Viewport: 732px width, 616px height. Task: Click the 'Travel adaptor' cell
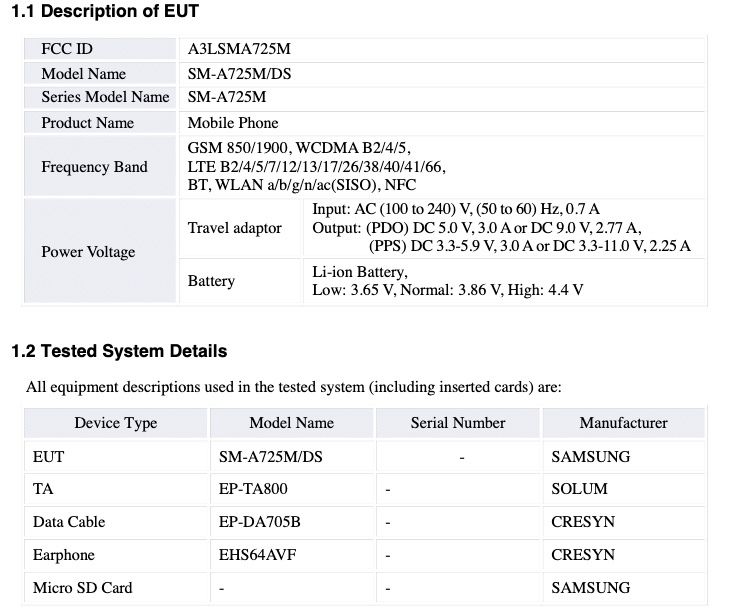[x=235, y=228]
